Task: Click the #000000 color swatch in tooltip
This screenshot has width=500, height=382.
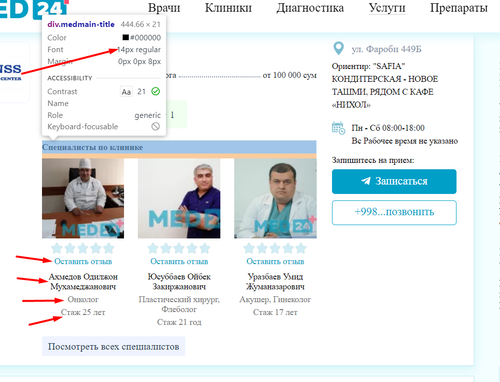Action: pyautogui.click(x=126, y=37)
